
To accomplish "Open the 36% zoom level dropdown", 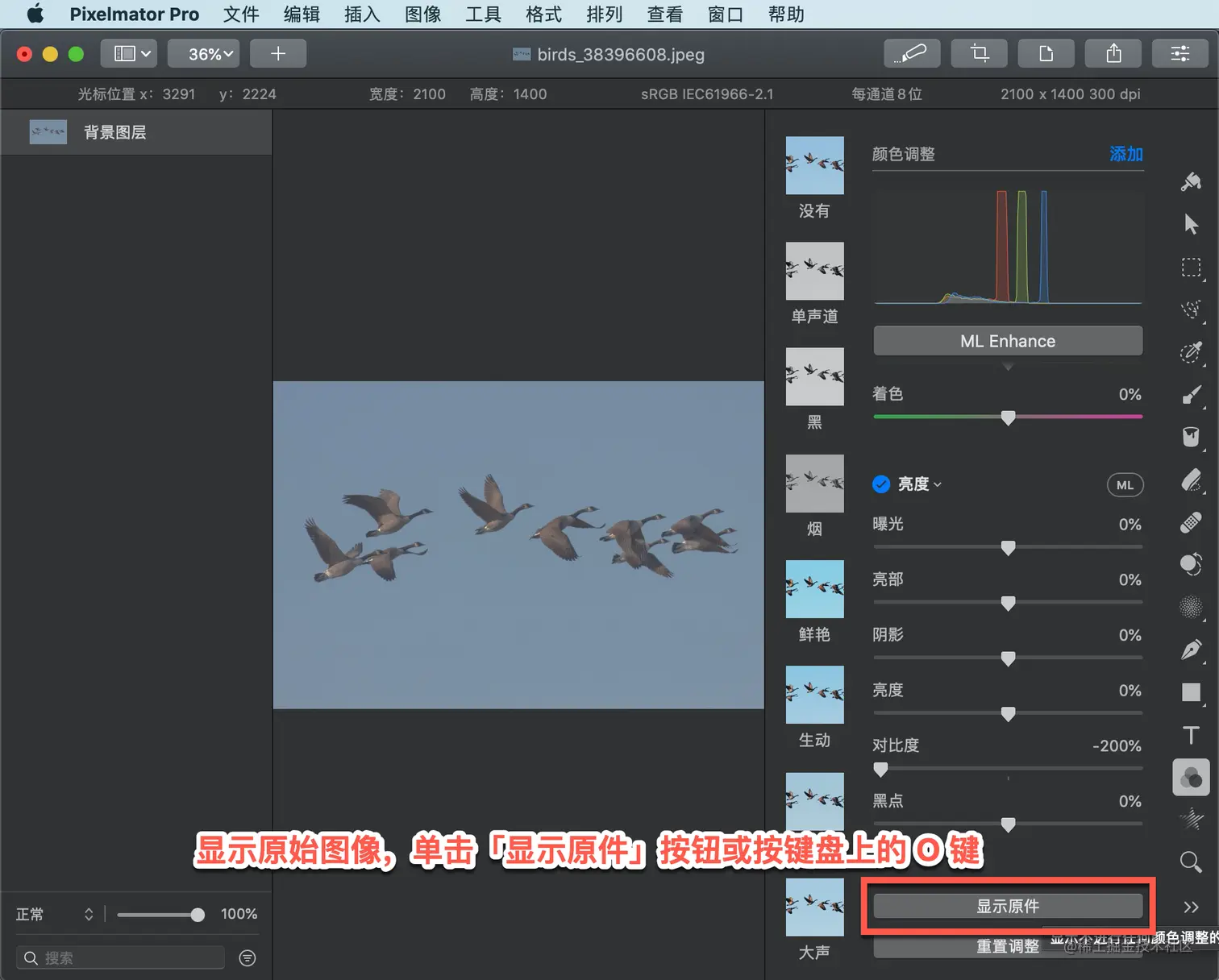I will [204, 54].
